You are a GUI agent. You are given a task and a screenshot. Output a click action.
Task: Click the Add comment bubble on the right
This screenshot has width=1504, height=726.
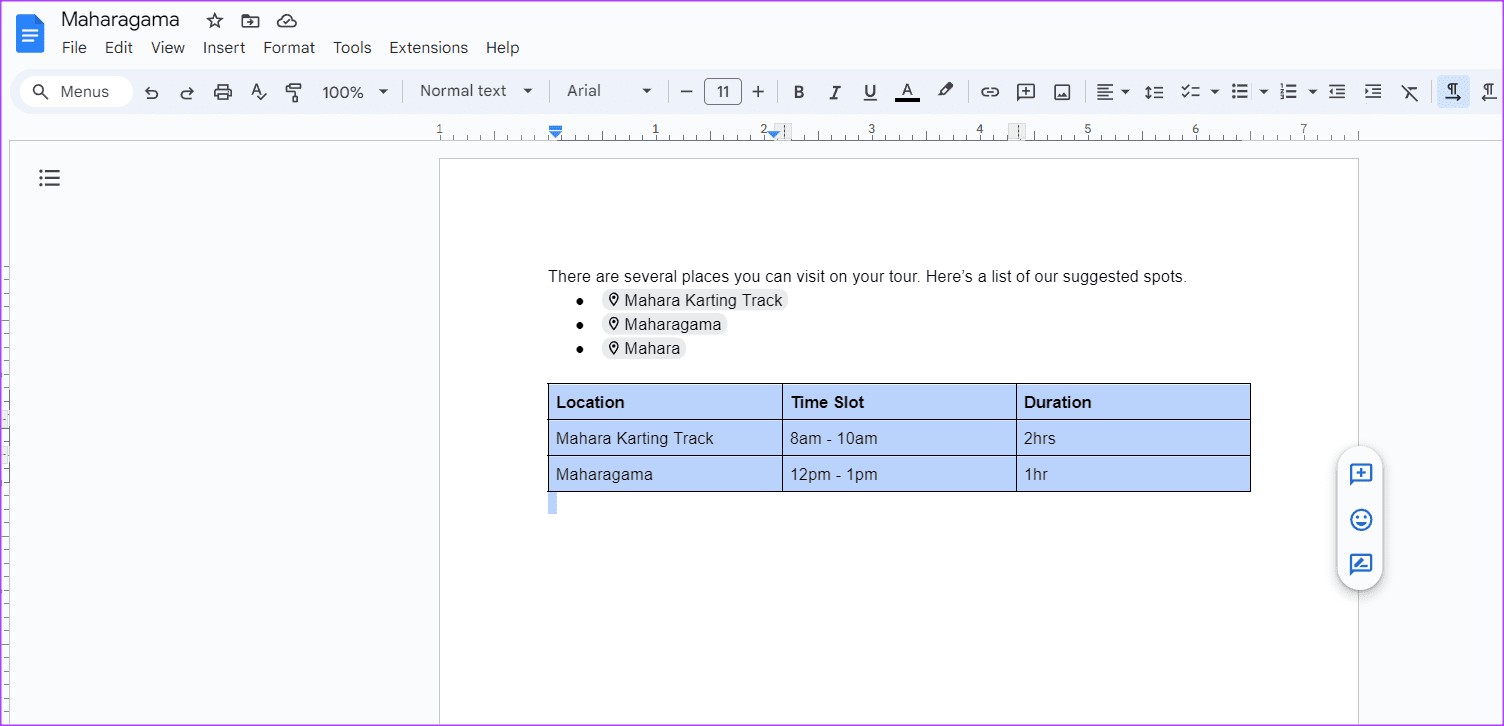1360,474
